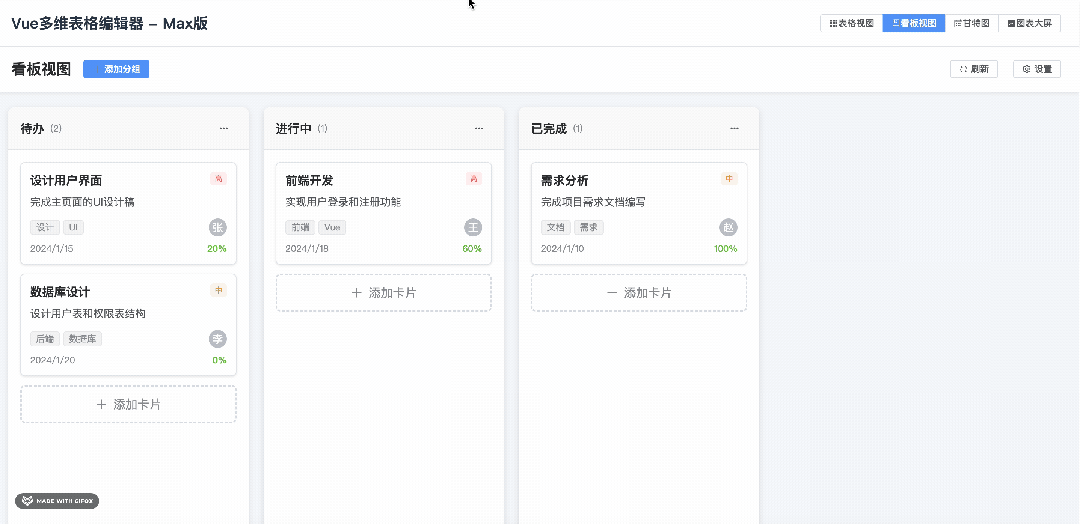Click the 看板视图 page heading

click(41, 70)
